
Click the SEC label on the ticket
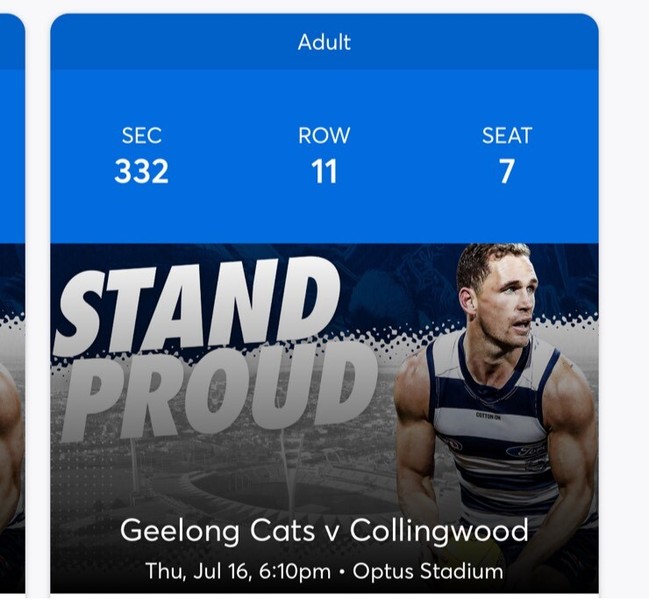tap(141, 136)
